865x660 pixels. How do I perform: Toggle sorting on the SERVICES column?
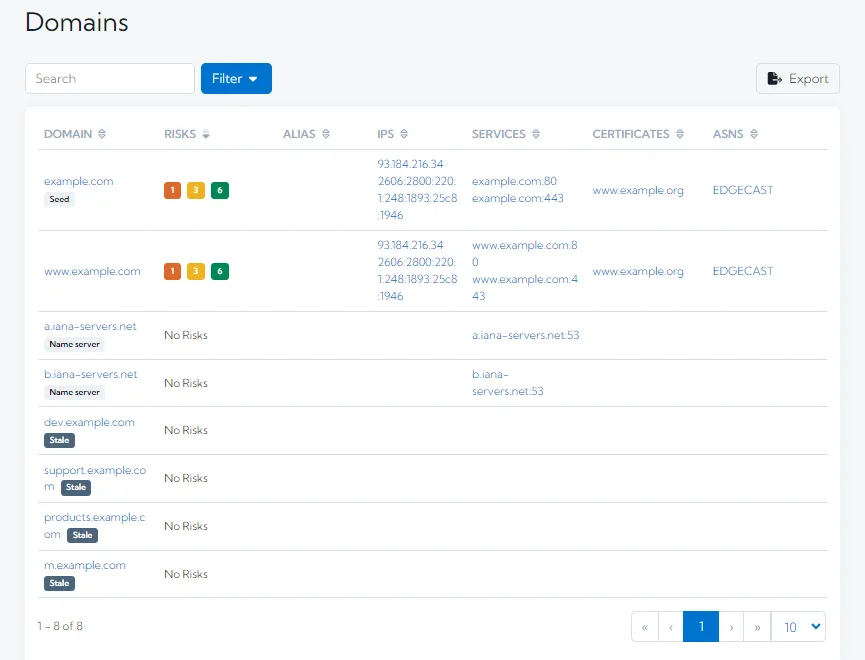536,134
